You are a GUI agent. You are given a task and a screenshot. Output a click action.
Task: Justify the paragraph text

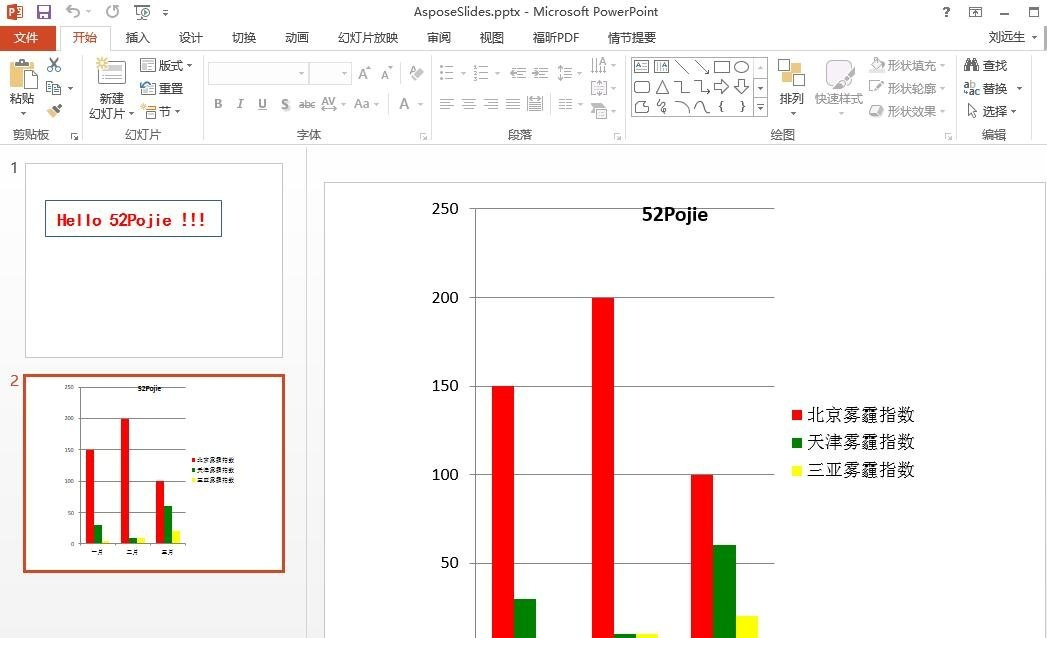[x=513, y=104]
